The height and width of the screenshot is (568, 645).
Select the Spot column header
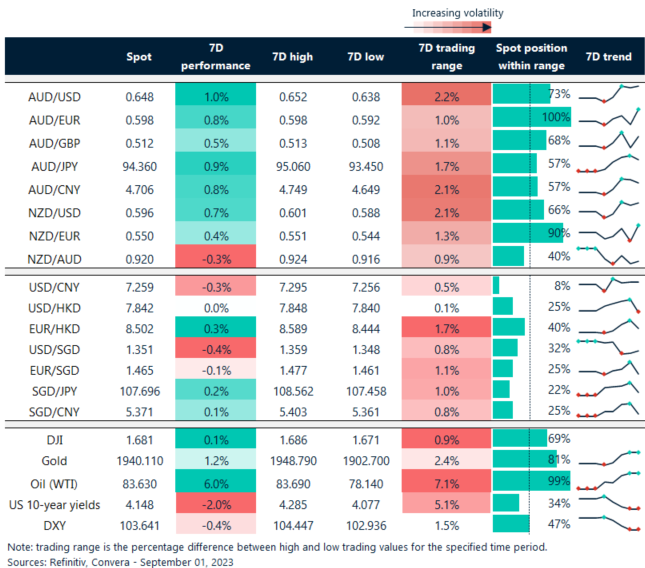coord(138,57)
